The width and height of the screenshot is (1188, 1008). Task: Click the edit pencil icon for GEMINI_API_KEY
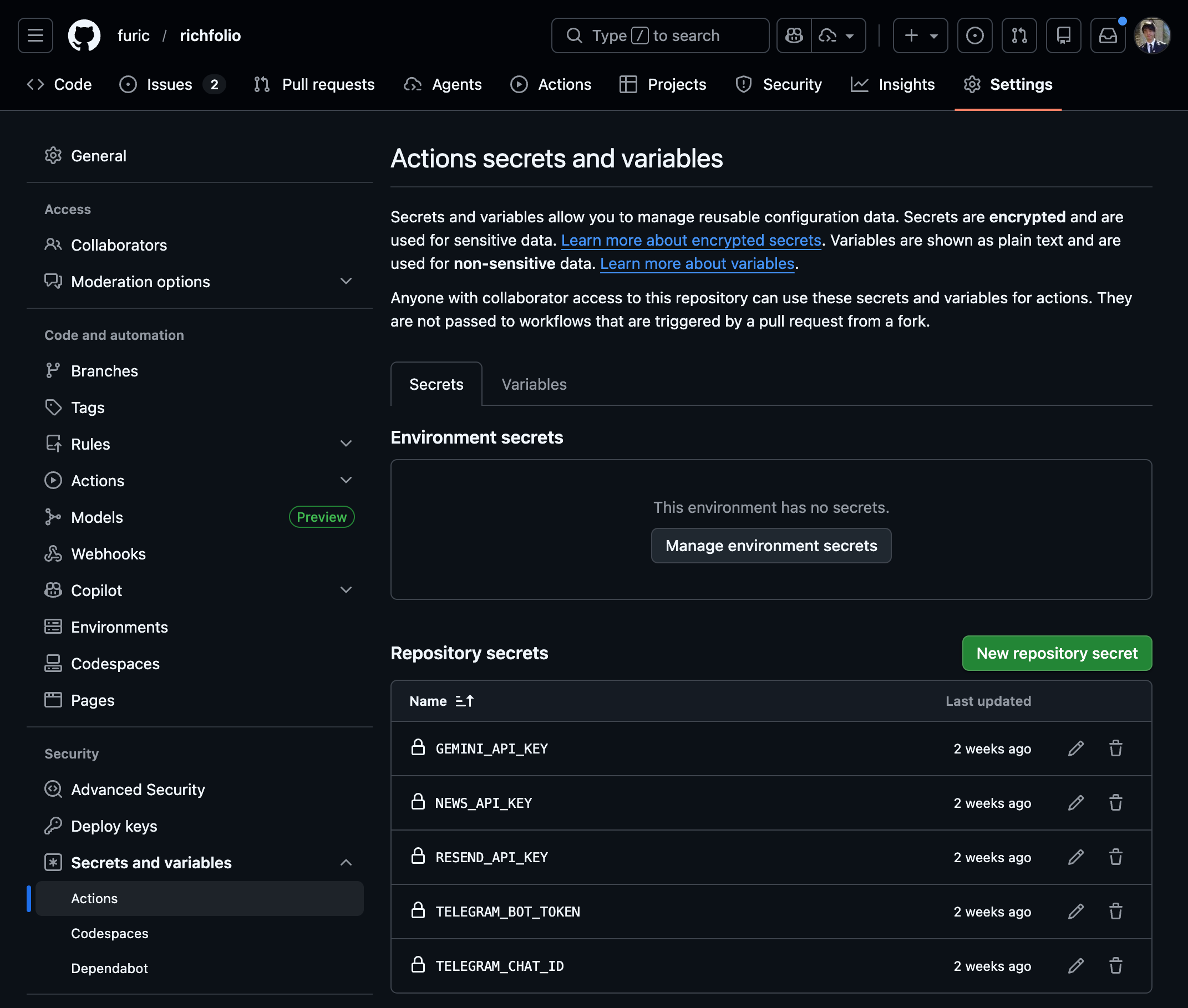[1076, 749]
